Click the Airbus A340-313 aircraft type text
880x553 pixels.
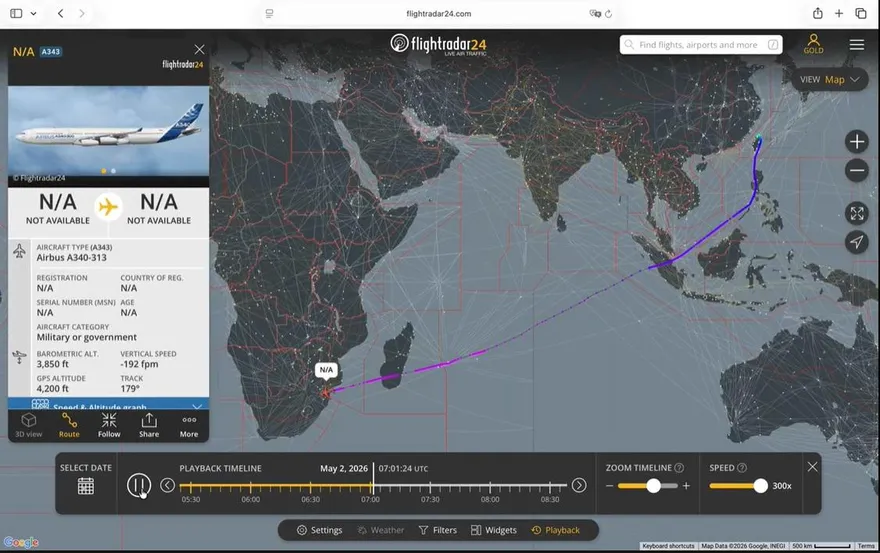71,258
